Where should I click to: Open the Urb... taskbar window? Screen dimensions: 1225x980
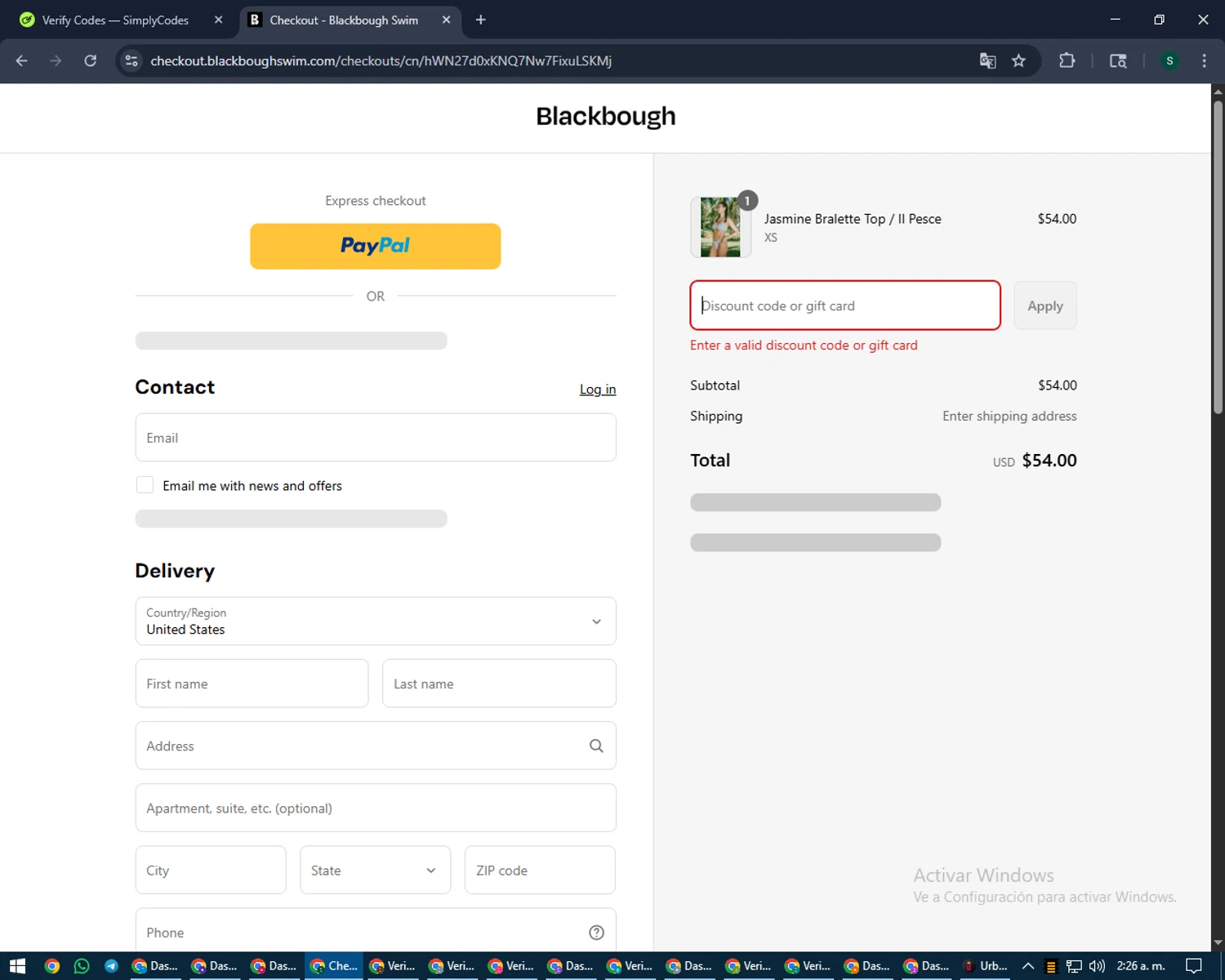coord(986,966)
